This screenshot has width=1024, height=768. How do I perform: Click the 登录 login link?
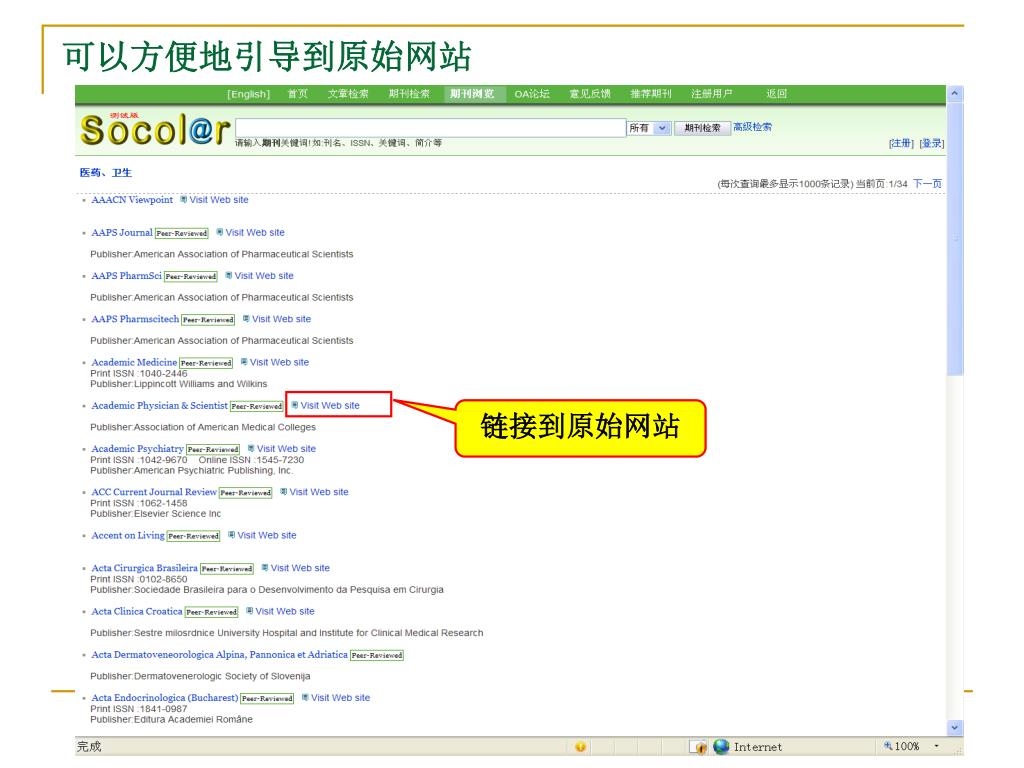coord(932,143)
